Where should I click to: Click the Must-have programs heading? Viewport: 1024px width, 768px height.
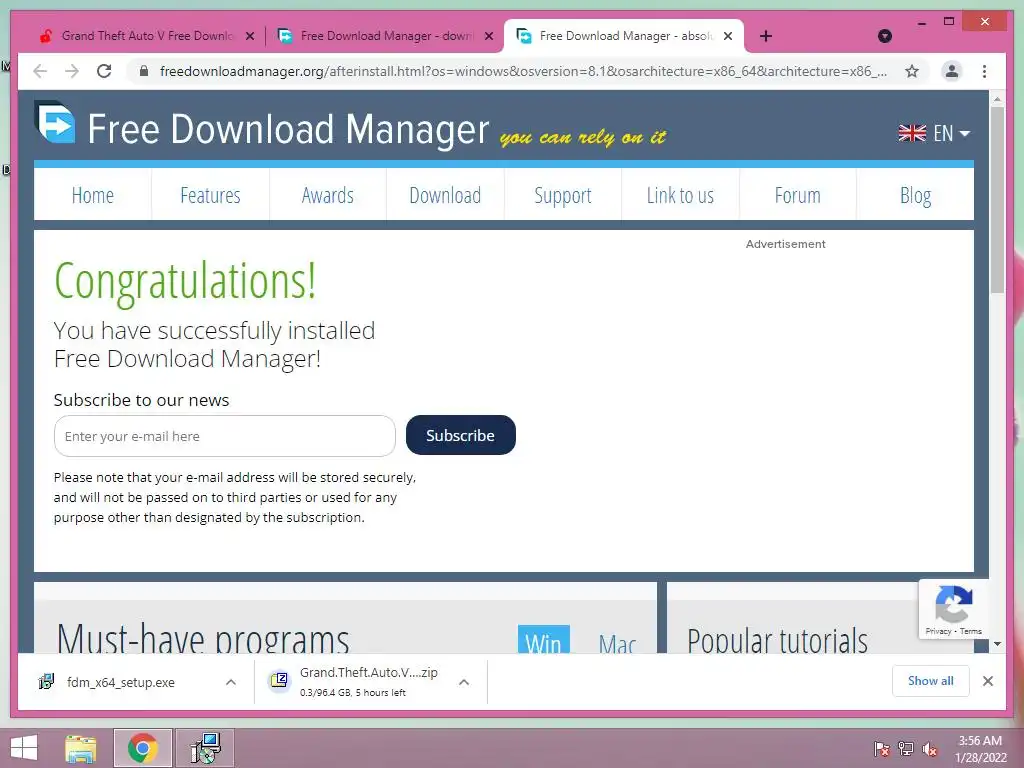point(203,638)
